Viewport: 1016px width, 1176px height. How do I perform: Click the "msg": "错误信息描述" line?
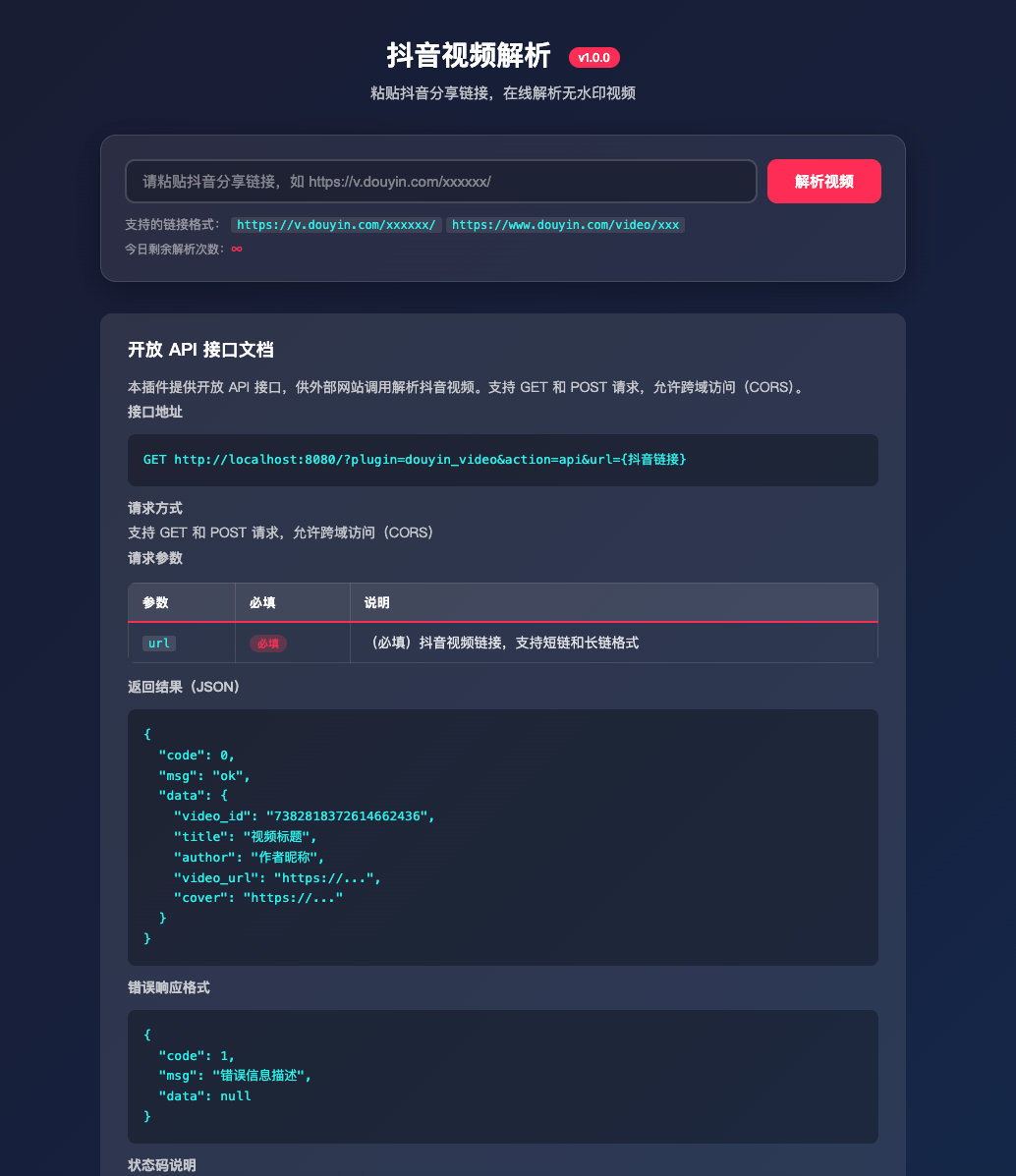click(x=235, y=1076)
